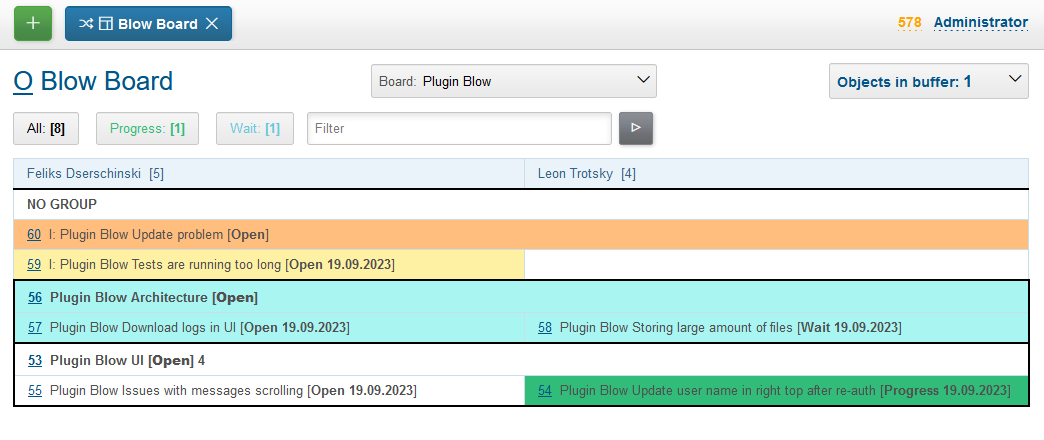Click the O link before Blow Board title
The image size is (1044, 440).
pyautogui.click(x=23, y=81)
